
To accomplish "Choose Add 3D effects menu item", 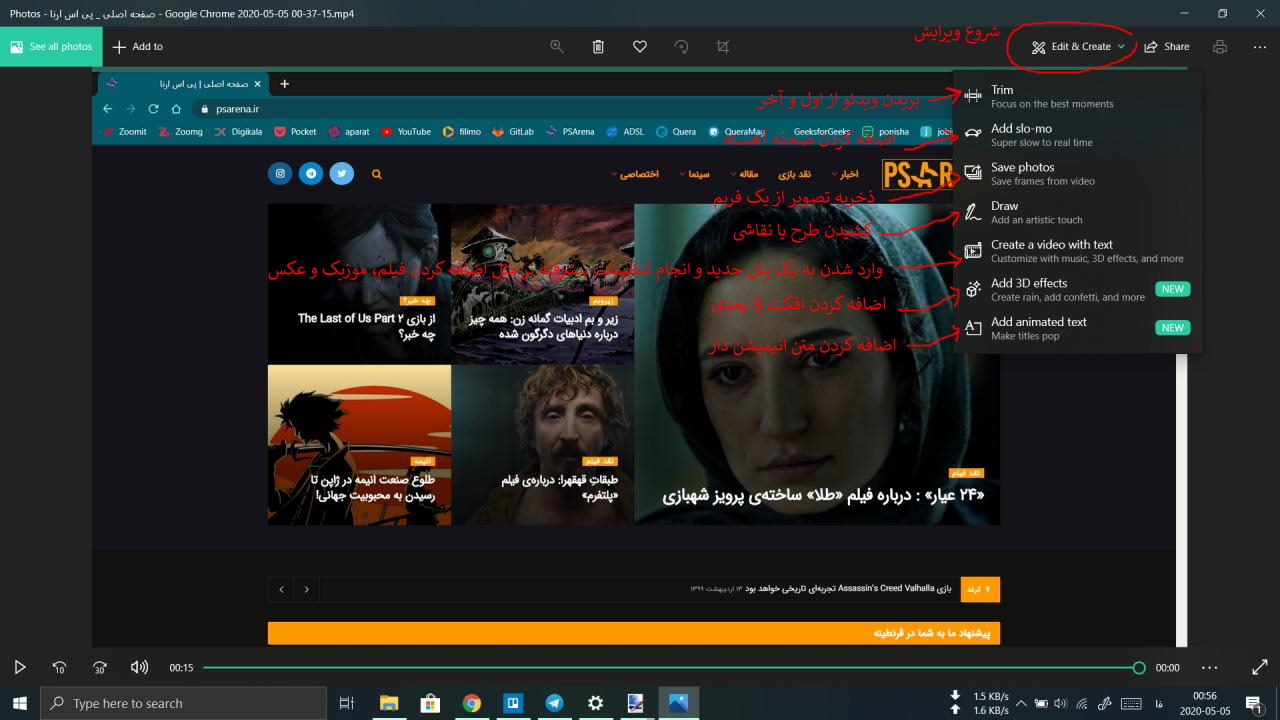I will pyautogui.click(x=1078, y=290).
